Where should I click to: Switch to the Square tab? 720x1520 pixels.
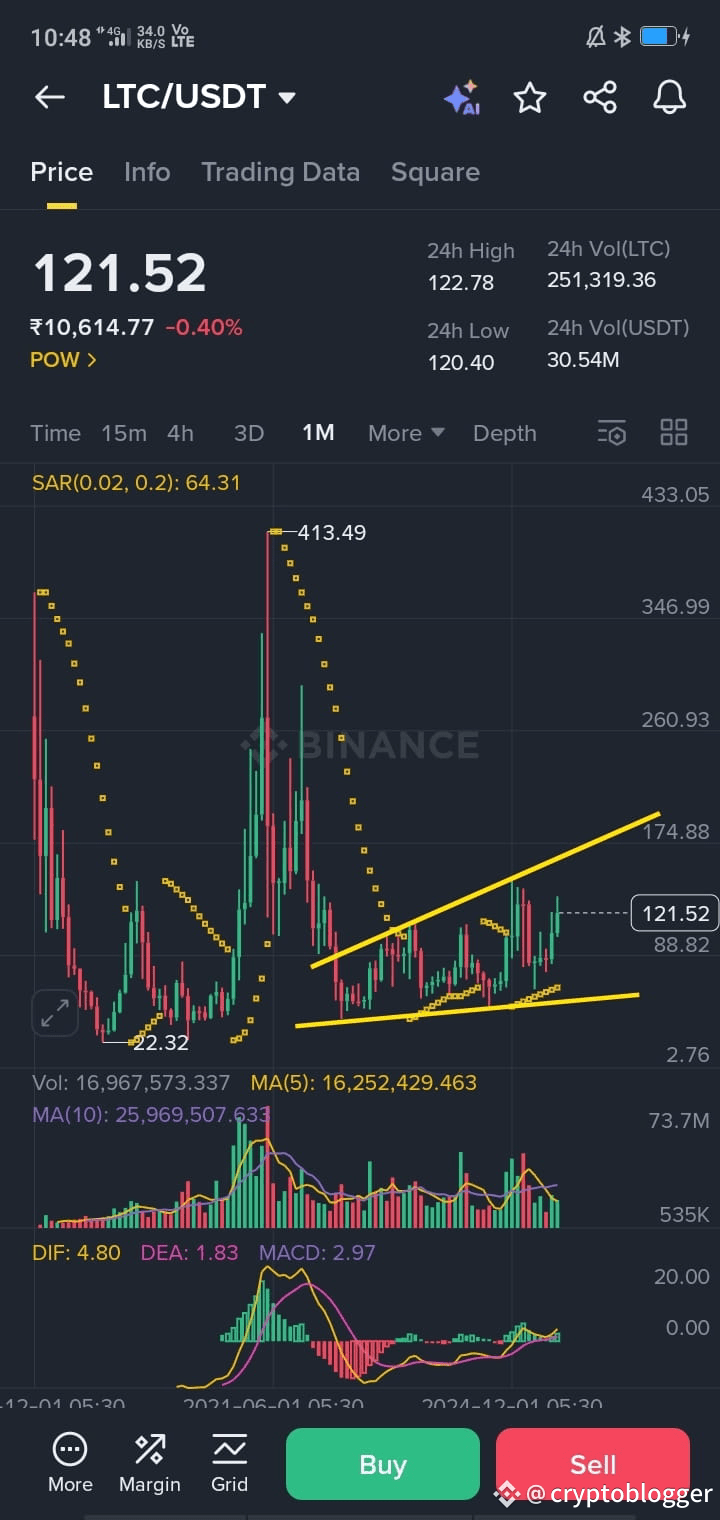tap(435, 172)
